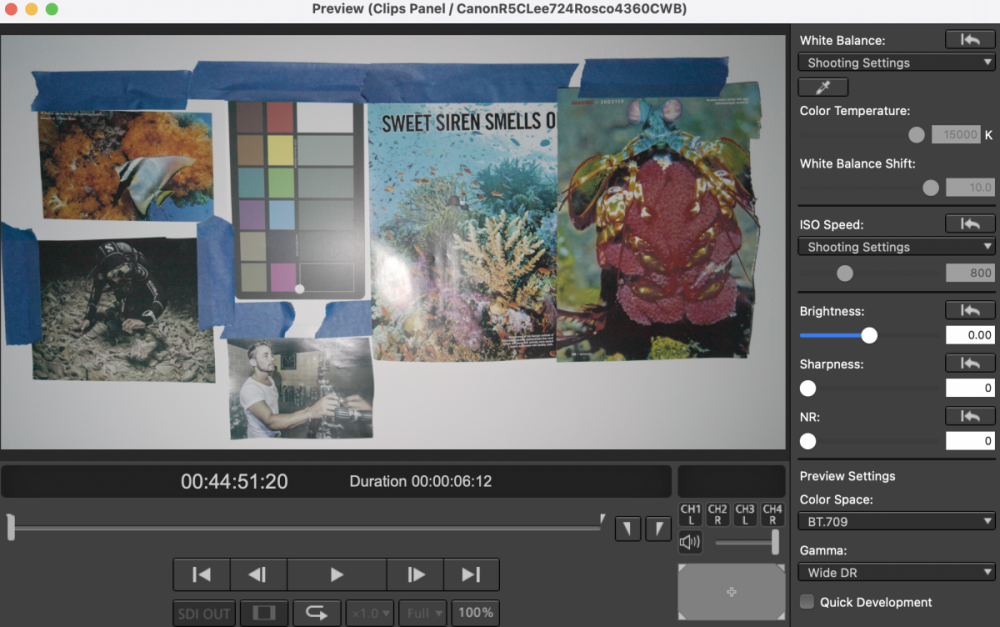Image resolution: width=1000 pixels, height=627 pixels.
Task: Toggle loop playback button
Action: point(316,613)
